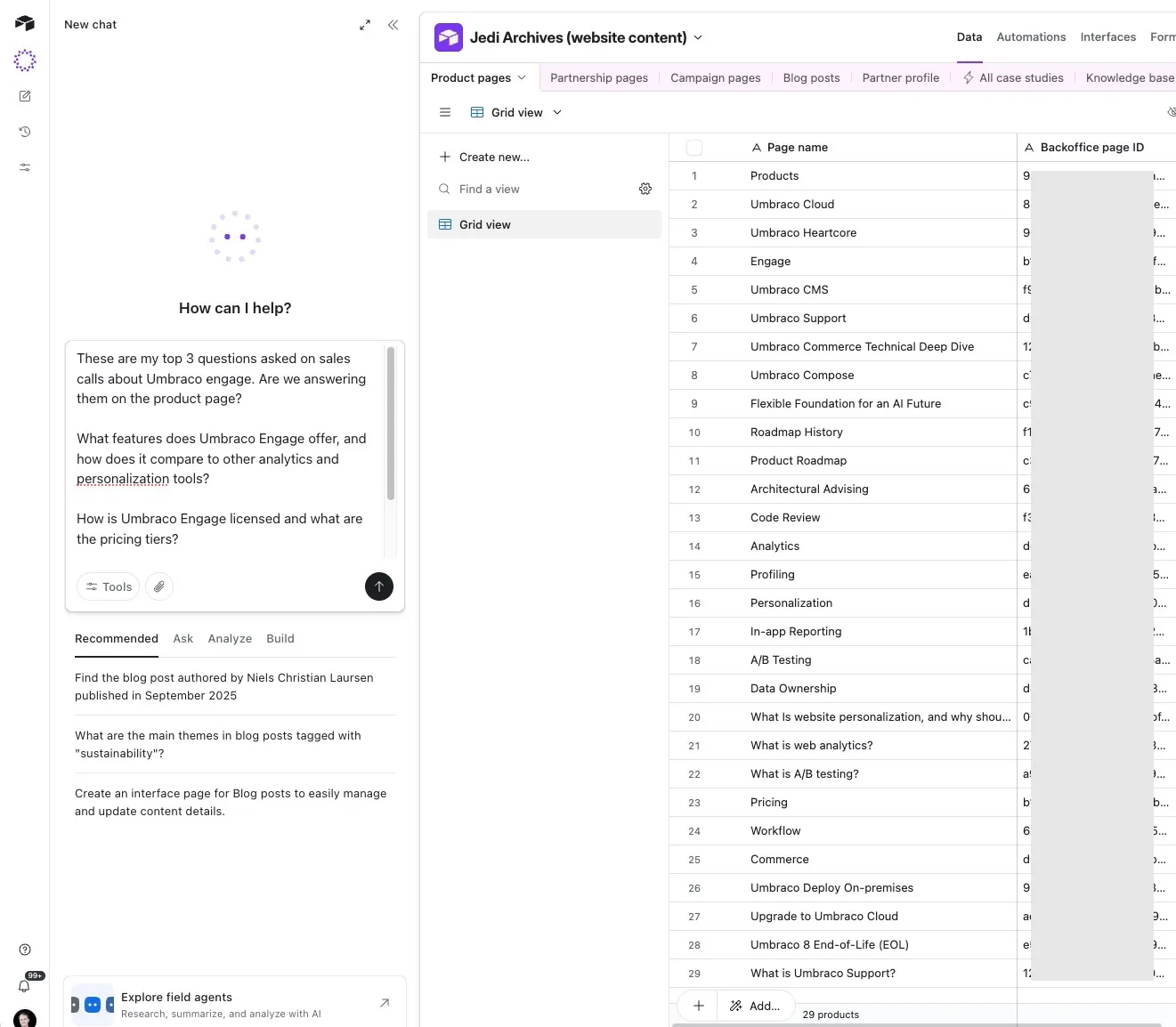Open chat history with the clock icon
This screenshot has width=1176, height=1027.
[24, 132]
